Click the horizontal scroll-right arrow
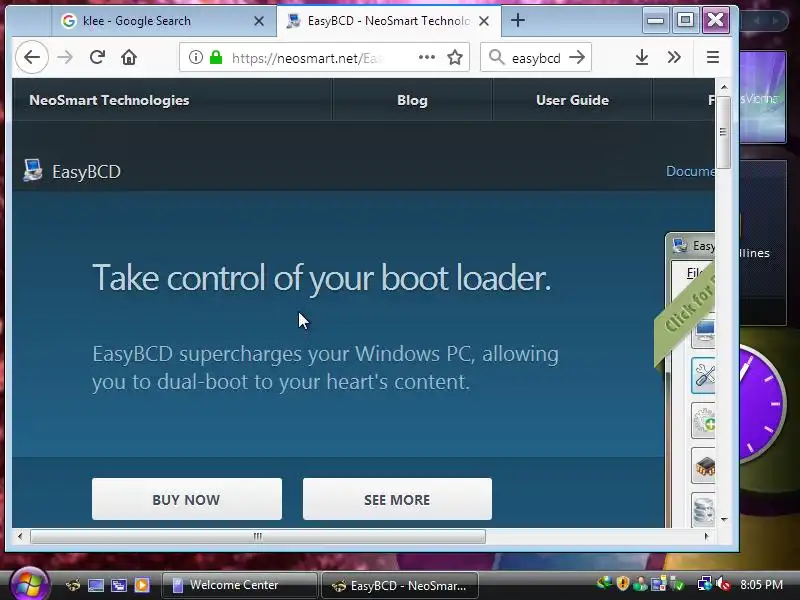 click(x=706, y=536)
